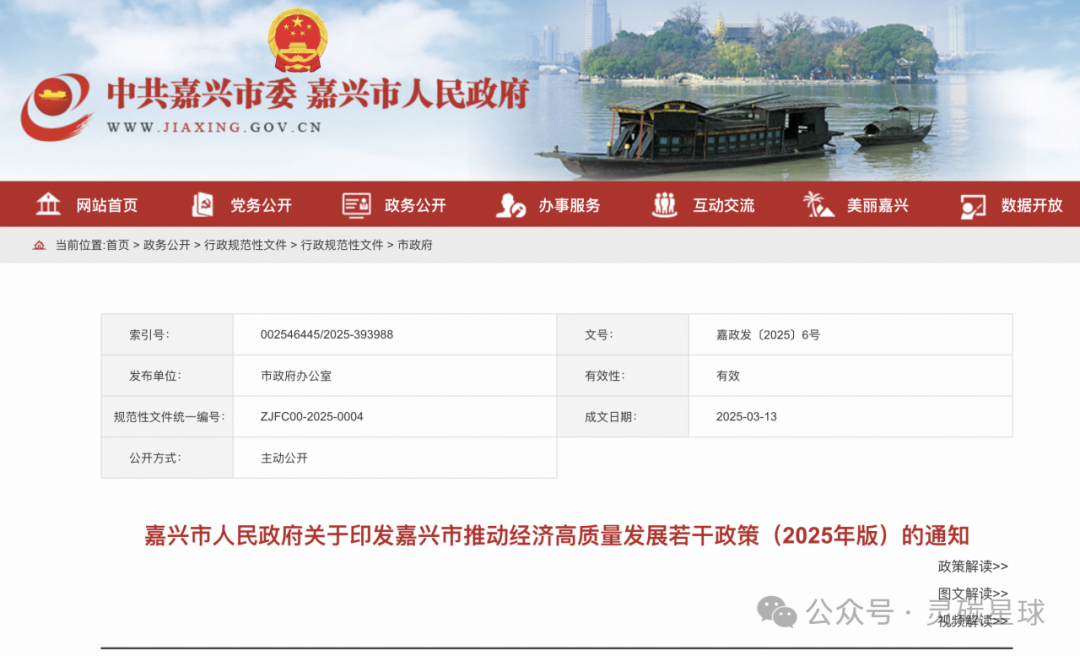The height and width of the screenshot is (656, 1080).
Task: Click the 发布单位: label cell
Action: [x=167, y=376]
